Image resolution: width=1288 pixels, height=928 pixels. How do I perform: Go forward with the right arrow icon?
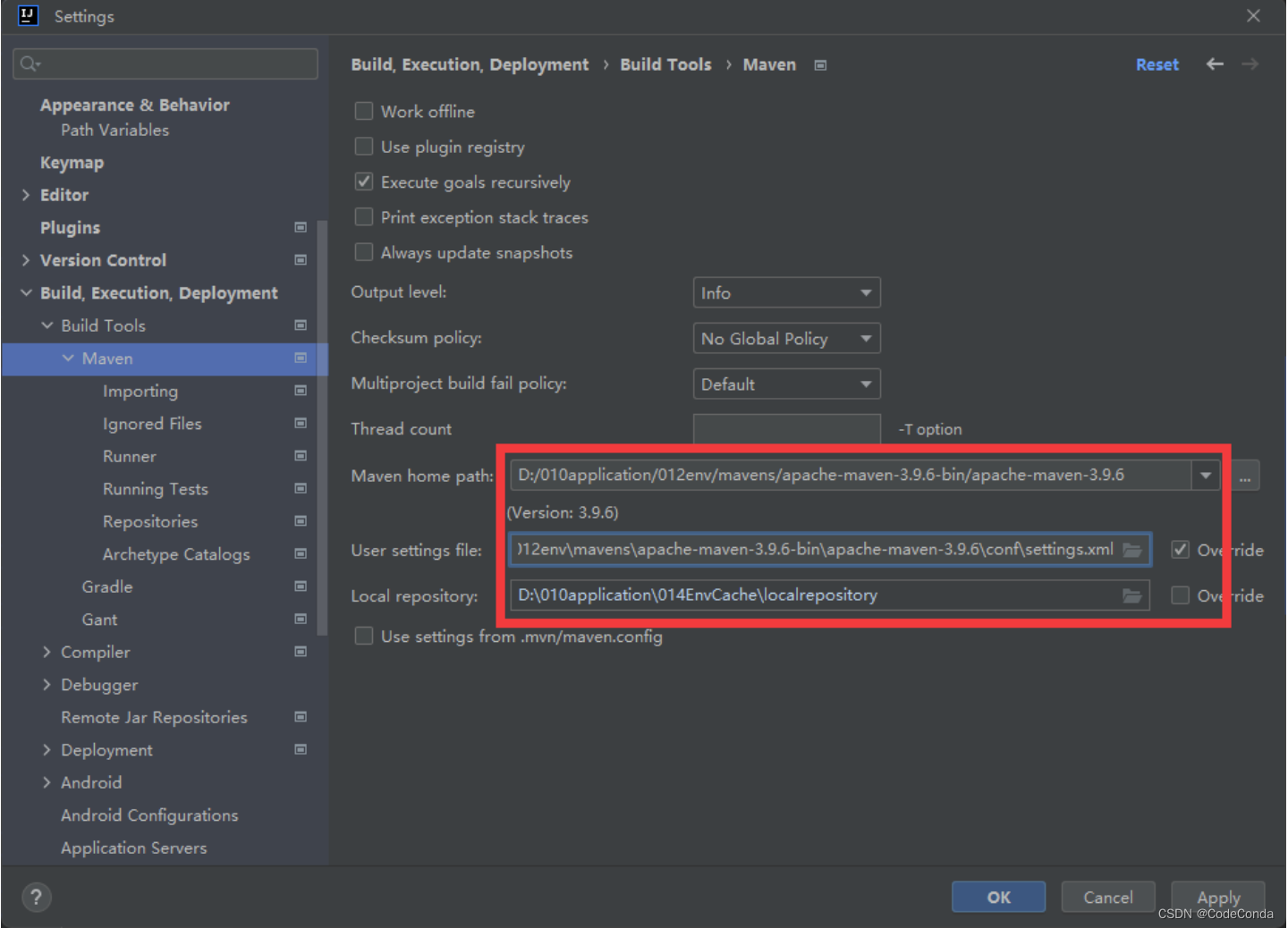1250,64
